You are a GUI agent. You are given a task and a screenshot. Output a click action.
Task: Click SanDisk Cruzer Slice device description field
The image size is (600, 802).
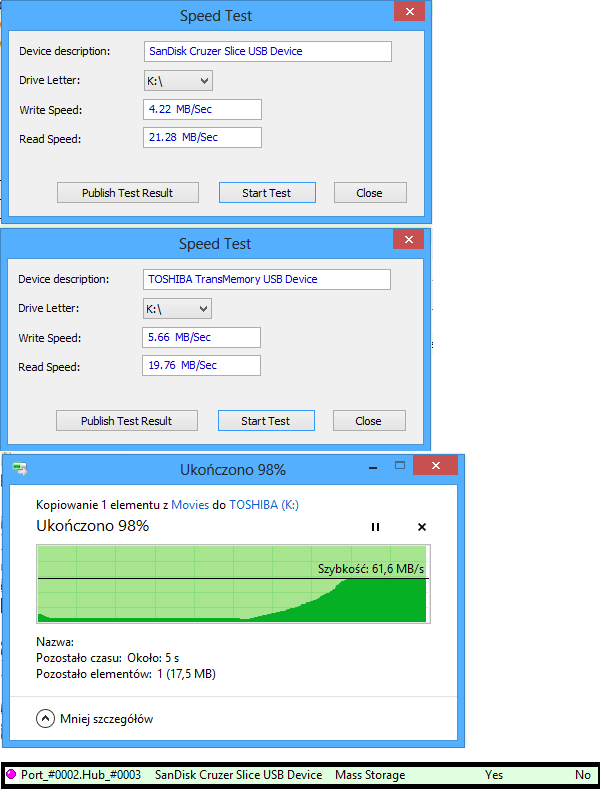click(268, 52)
